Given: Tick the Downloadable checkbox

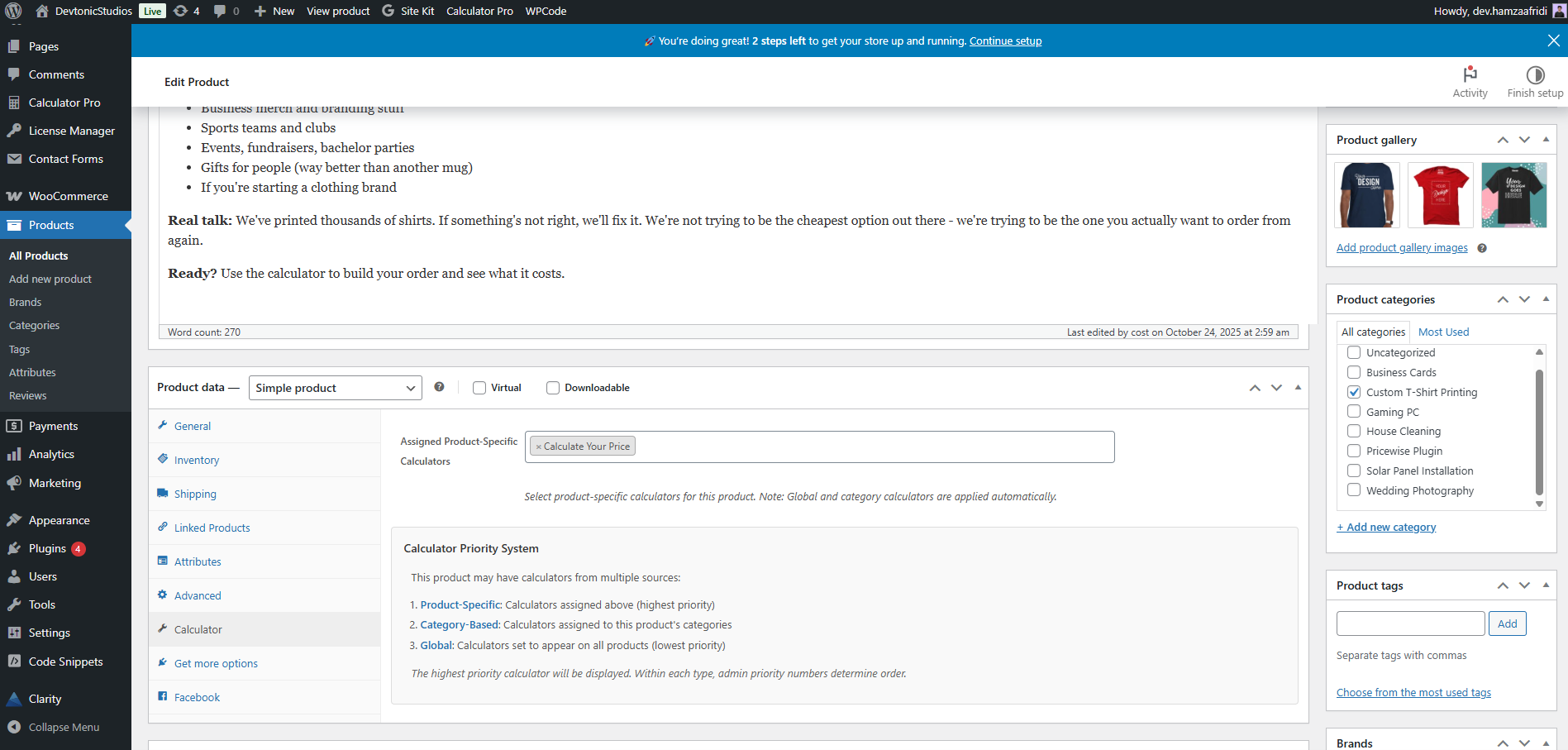Looking at the screenshot, I should 553,388.
